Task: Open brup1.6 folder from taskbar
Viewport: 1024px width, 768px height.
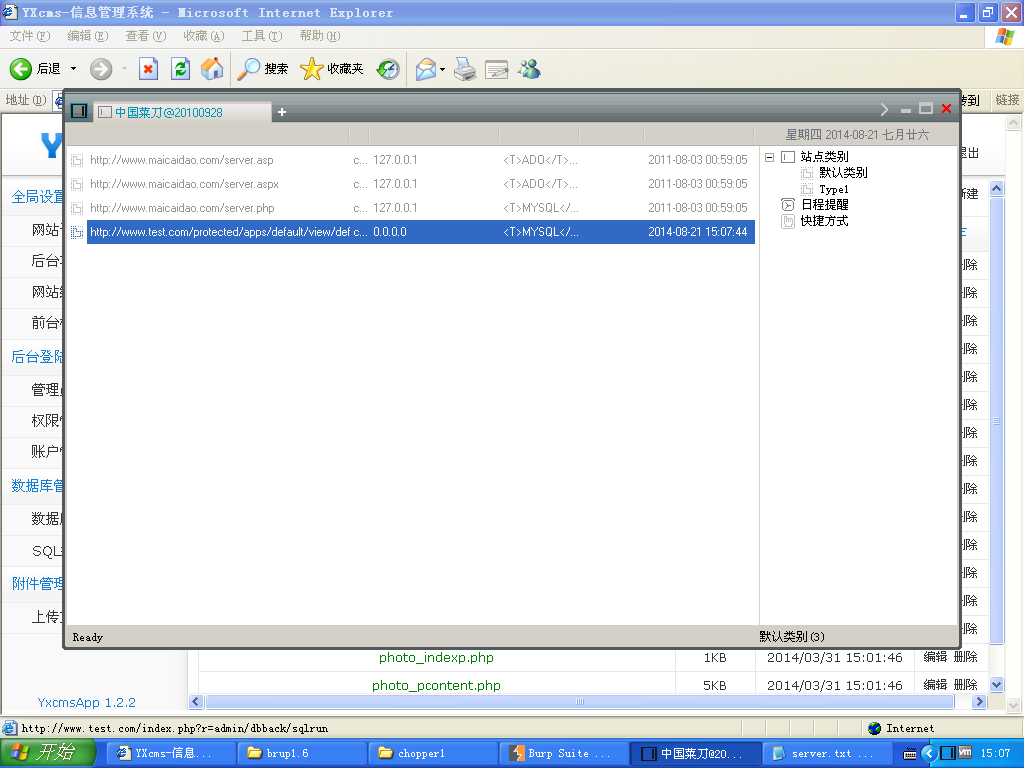Action: [x=301, y=753]
